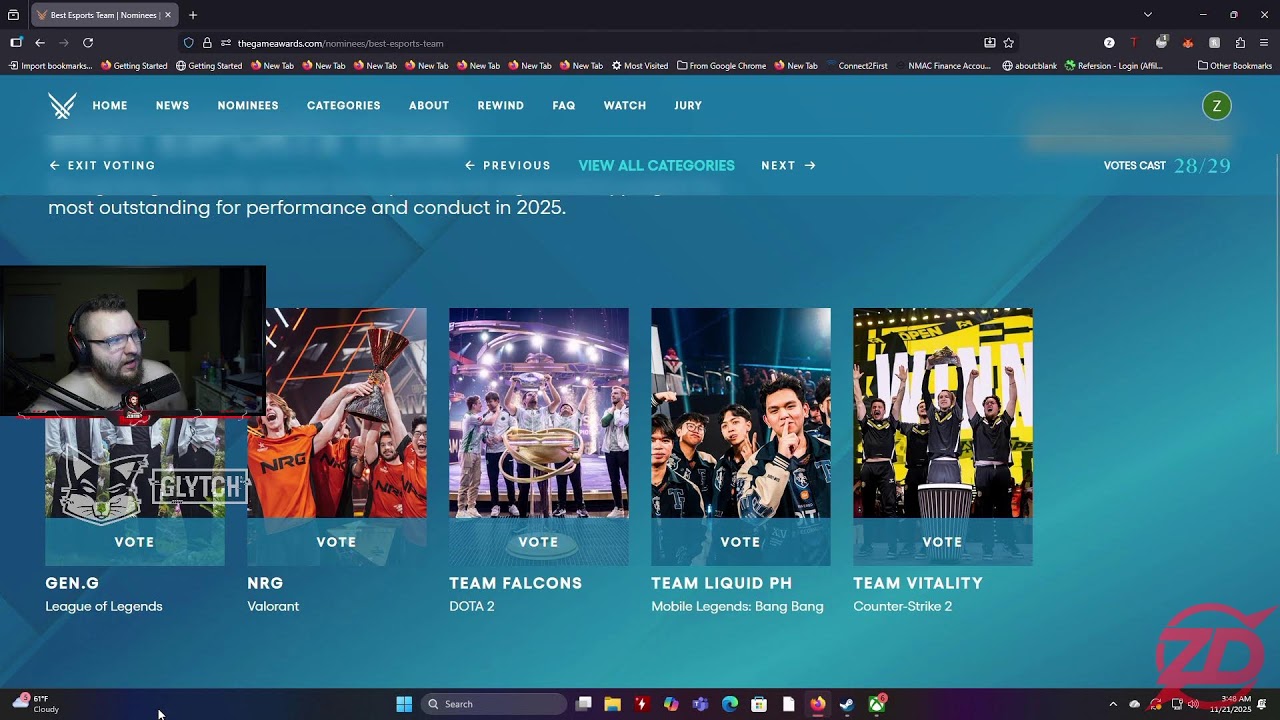Expand From Google Chrome bookmarks folder
Image resolution: width=1280 pixels, height=720 pixels.
coord(721,66)
